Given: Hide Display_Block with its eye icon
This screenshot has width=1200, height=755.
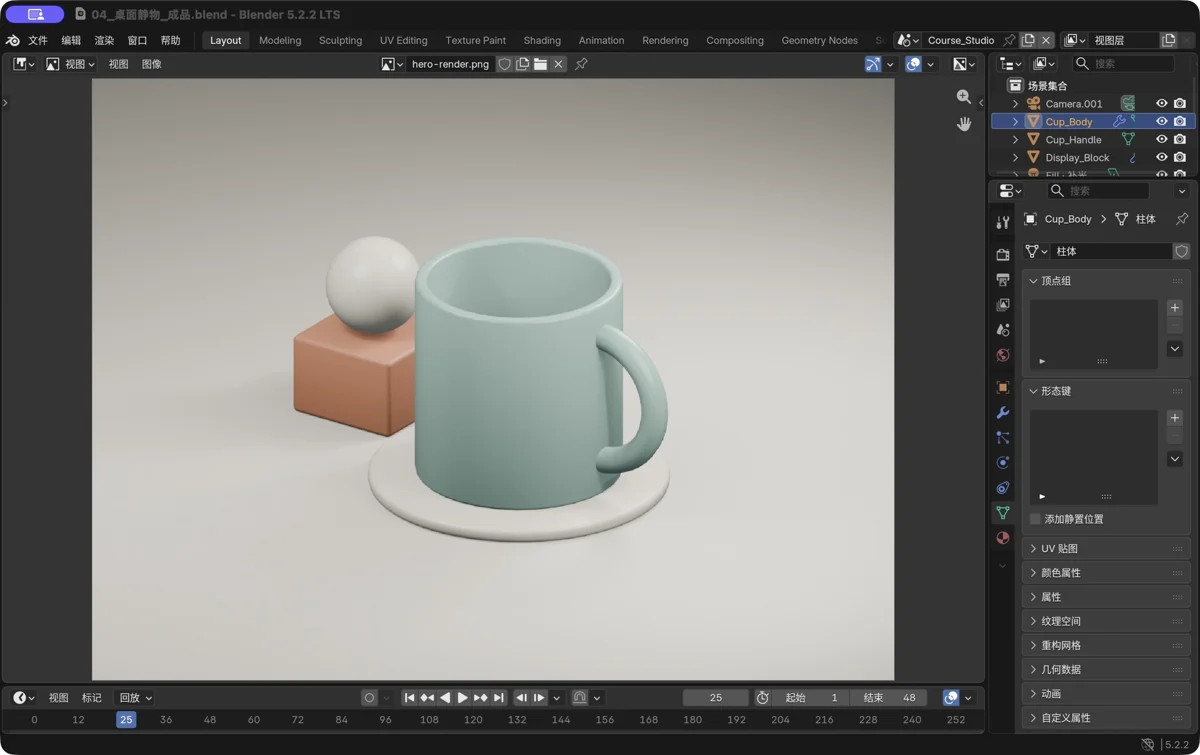Looking at the screenshot, I should 1161,158.
